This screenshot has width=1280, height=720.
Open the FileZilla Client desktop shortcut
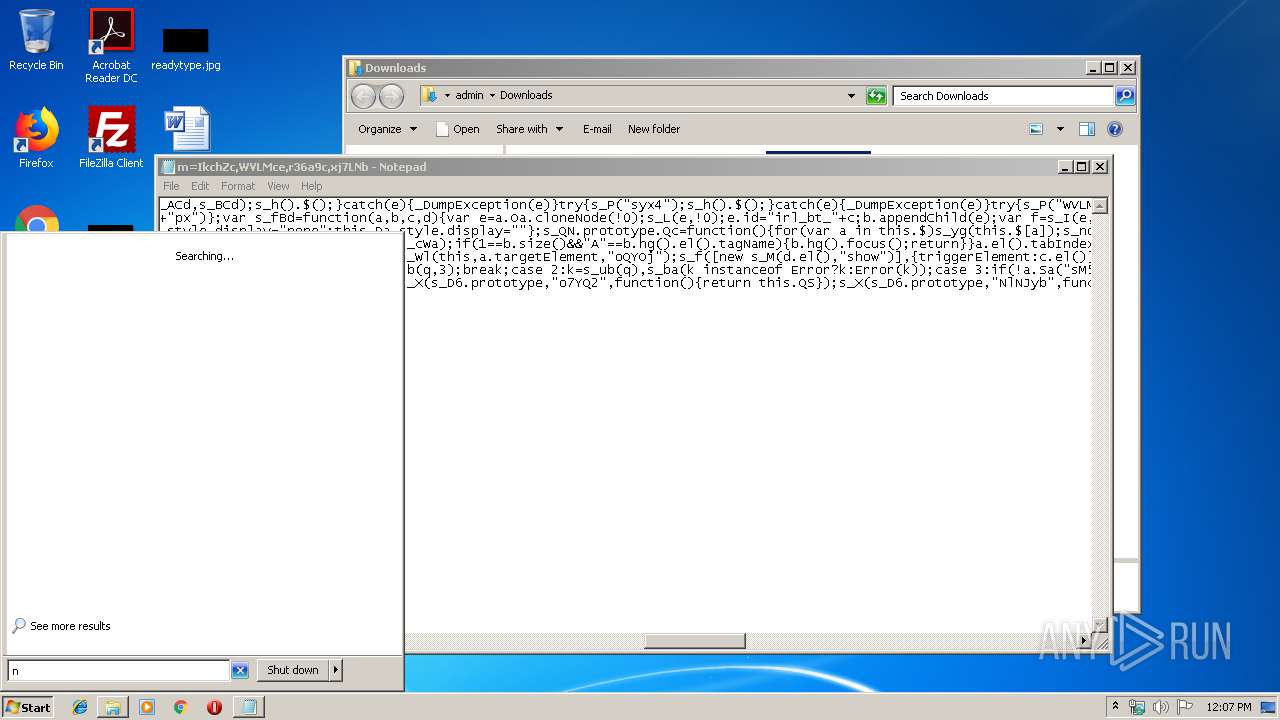111,138
